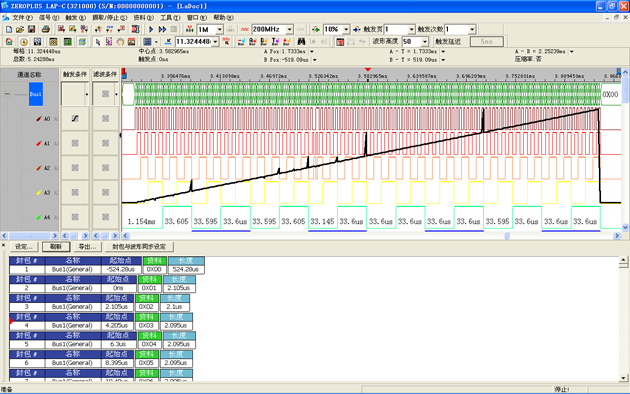Open the 撷取/停止 menu

tap(109, 18)
